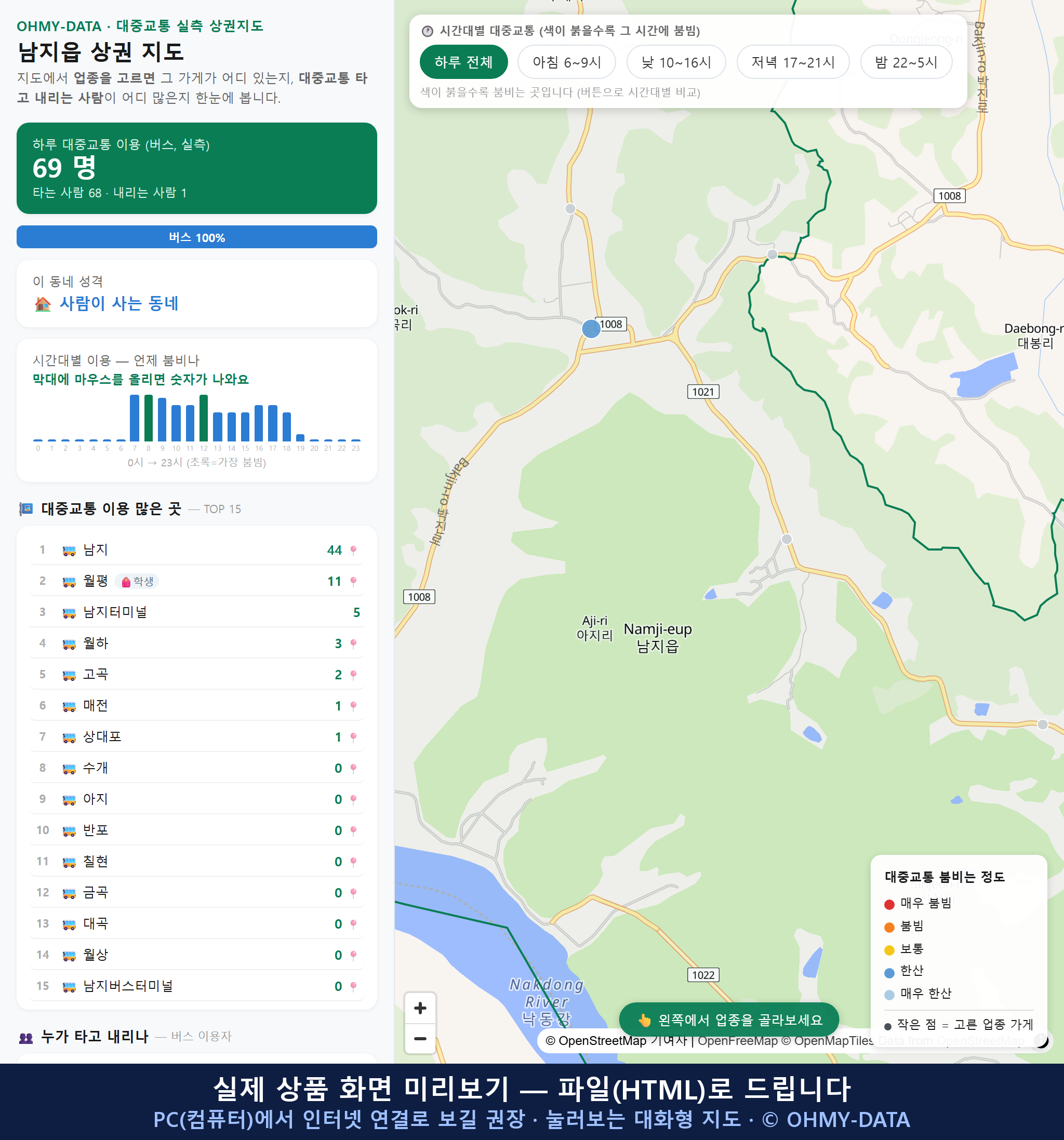Zoom out on the map
The height and width of the screenshot is (1140, 1064).
point(420,1038)
